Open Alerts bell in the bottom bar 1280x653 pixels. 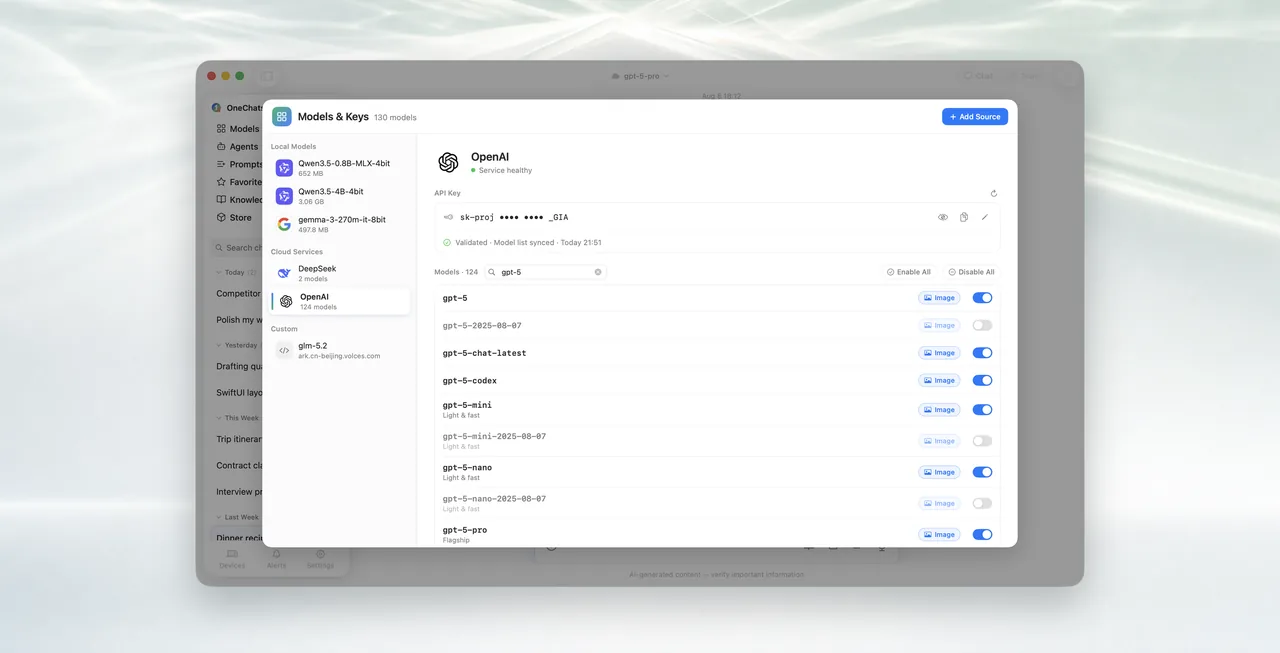click(x=276, y=559)
